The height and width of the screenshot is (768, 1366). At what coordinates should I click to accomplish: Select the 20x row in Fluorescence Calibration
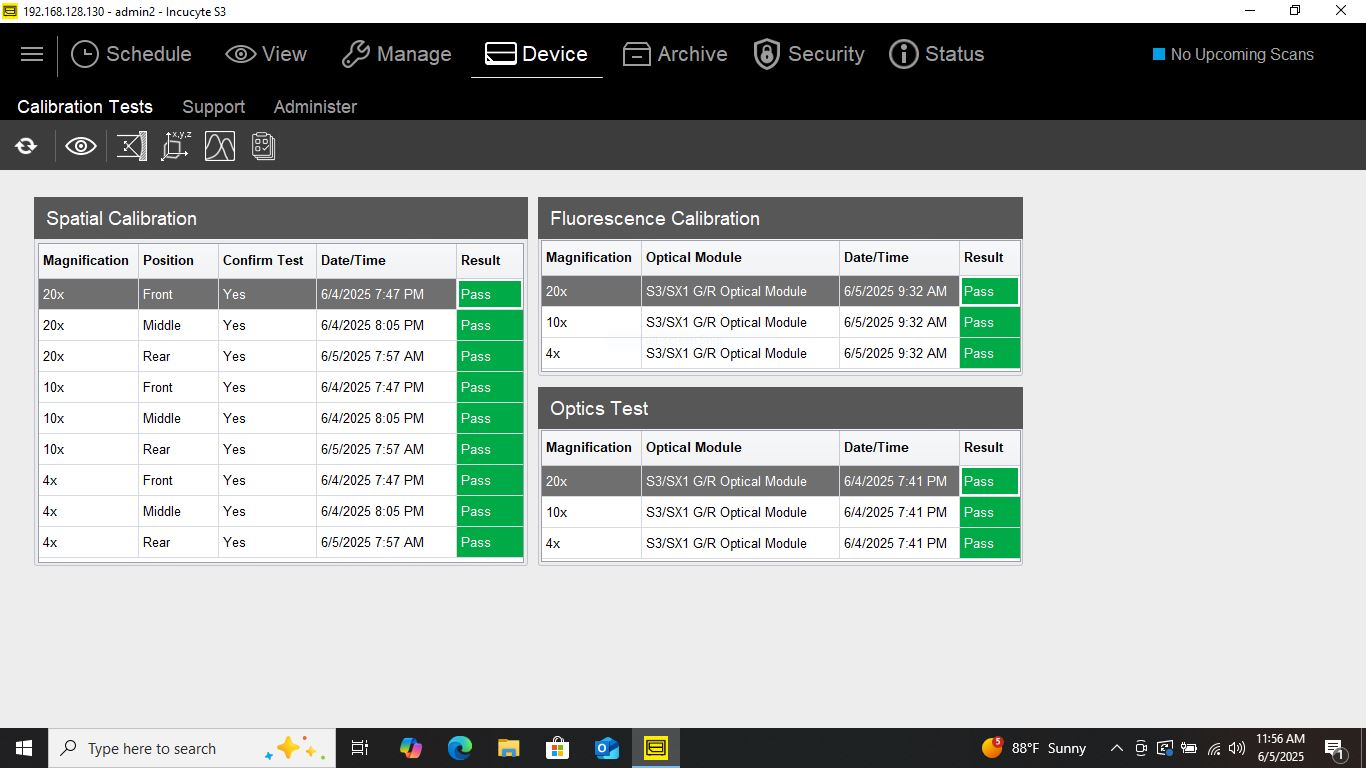tap(781, 291)
